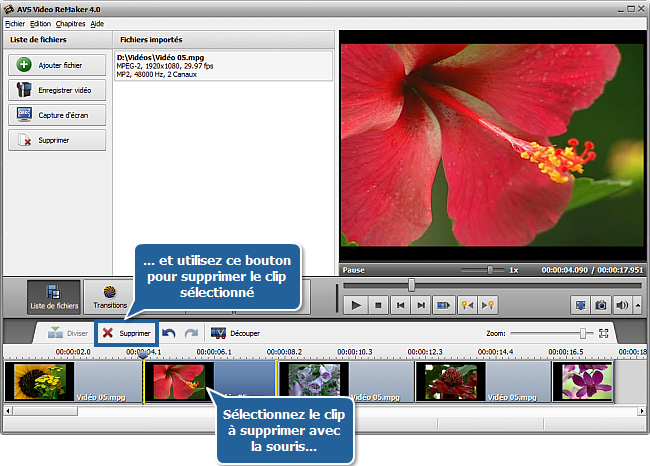
Task: Click the Stop playback button
Action: point(378,305)
